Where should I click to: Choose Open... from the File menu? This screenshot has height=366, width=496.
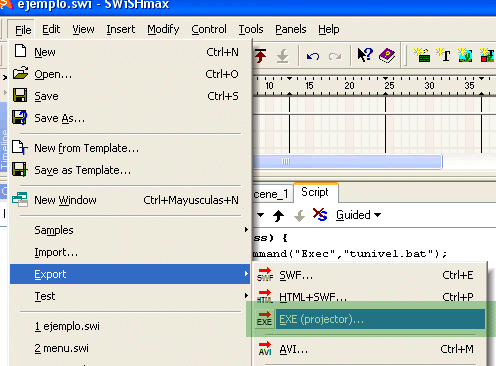[130, 74]
